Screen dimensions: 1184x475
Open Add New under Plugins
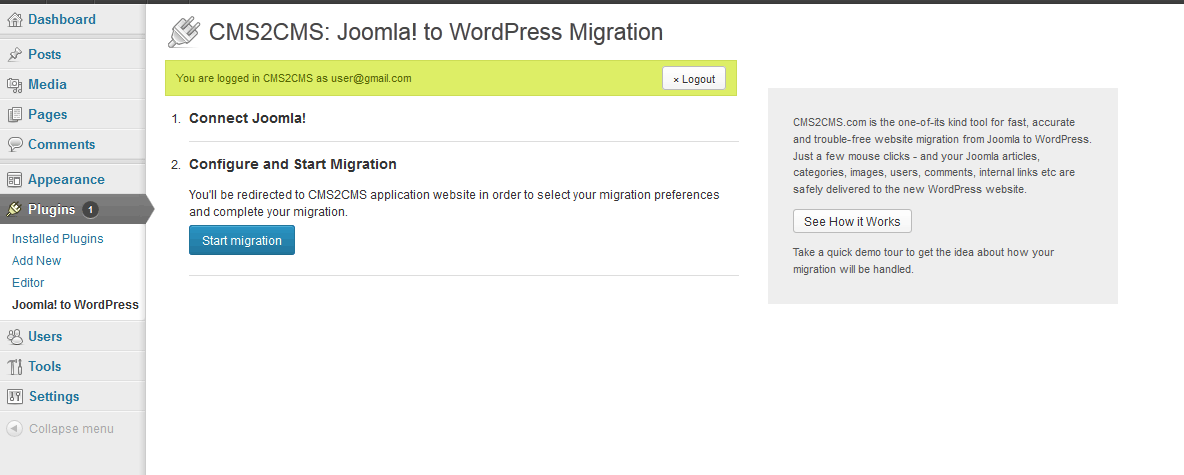tap(36, 261)
